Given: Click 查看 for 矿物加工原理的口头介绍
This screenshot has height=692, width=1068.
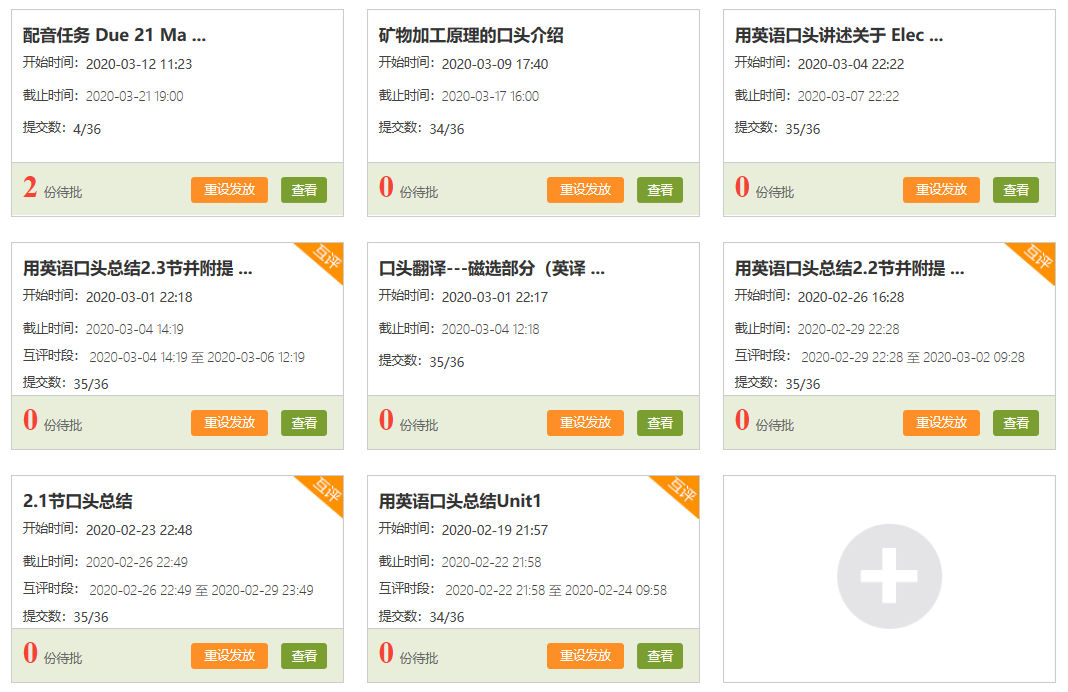Looking at the screenshot, I should click(x=660, y=190).
